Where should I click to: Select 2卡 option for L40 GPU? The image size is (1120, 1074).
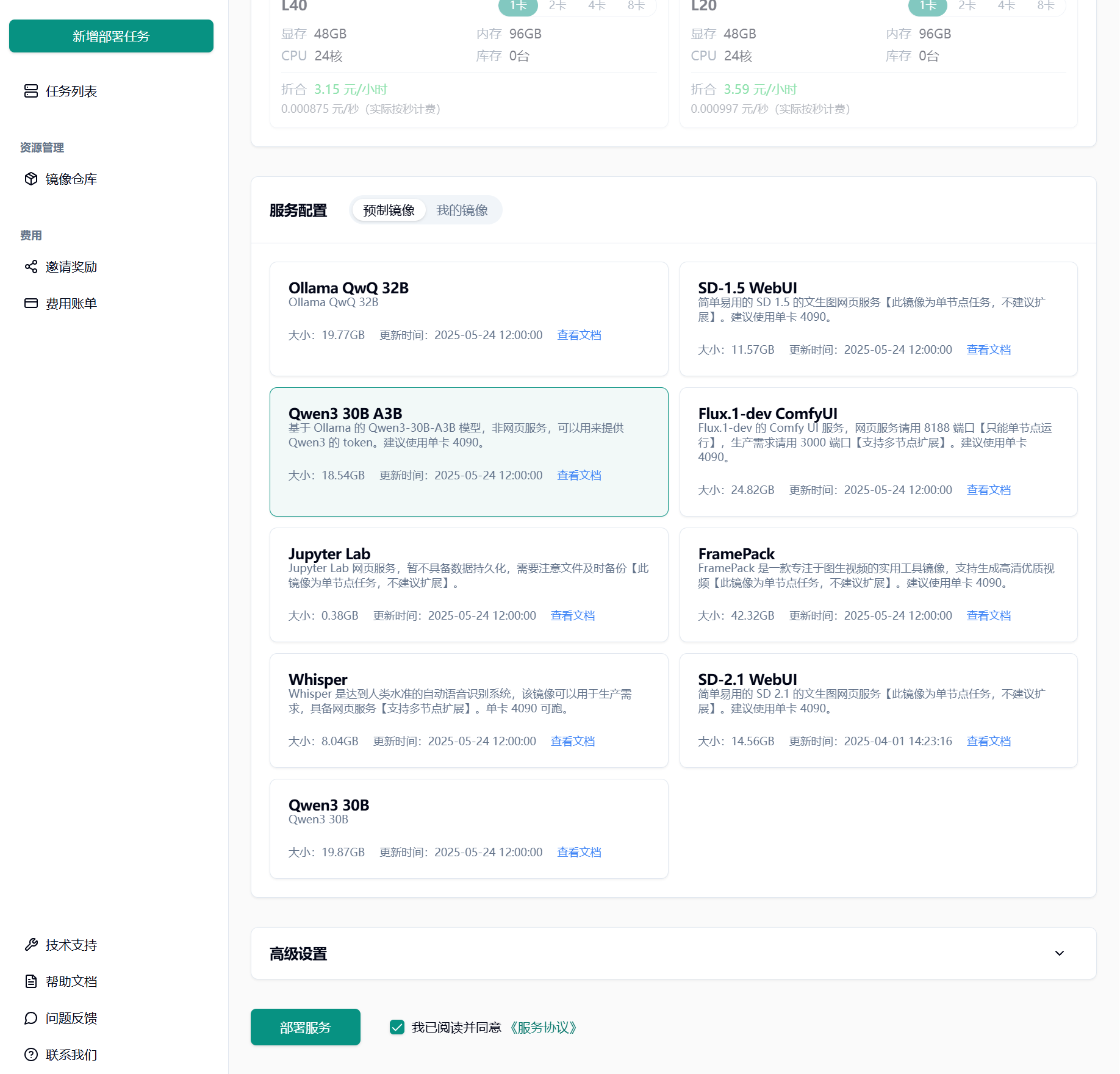coord(557,6)
